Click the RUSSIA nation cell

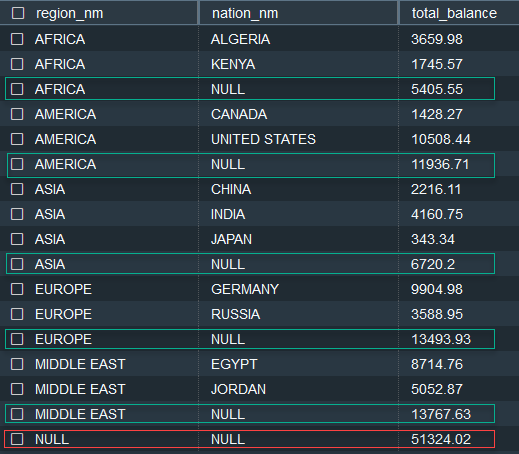click(236, 314)
